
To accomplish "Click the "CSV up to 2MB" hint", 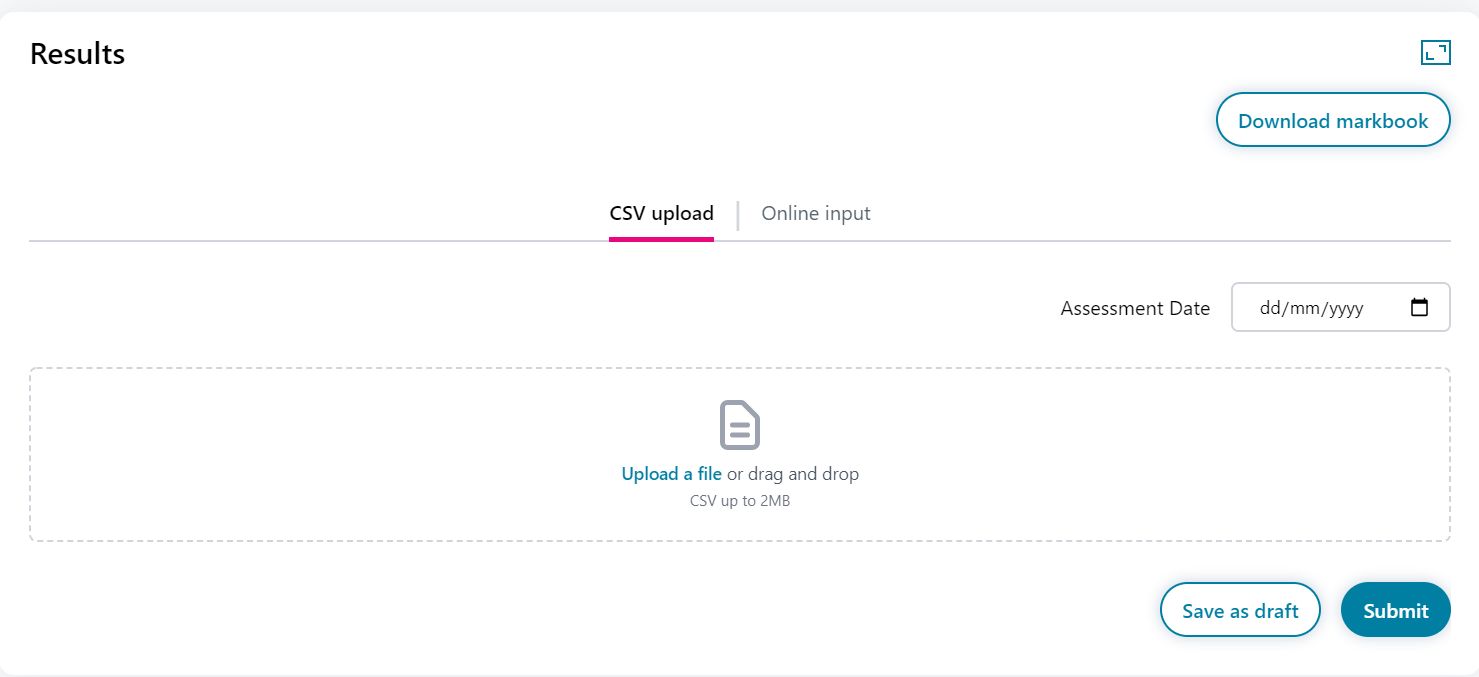I will 740,501.
